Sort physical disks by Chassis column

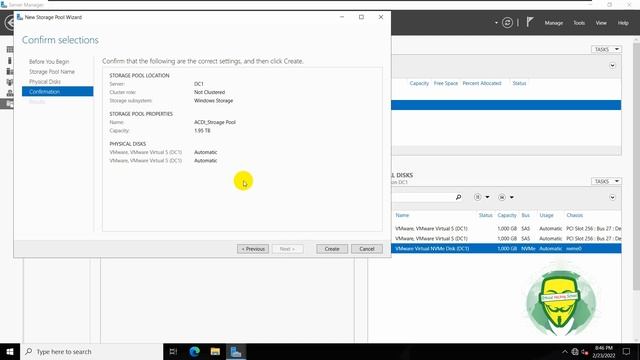574,215
